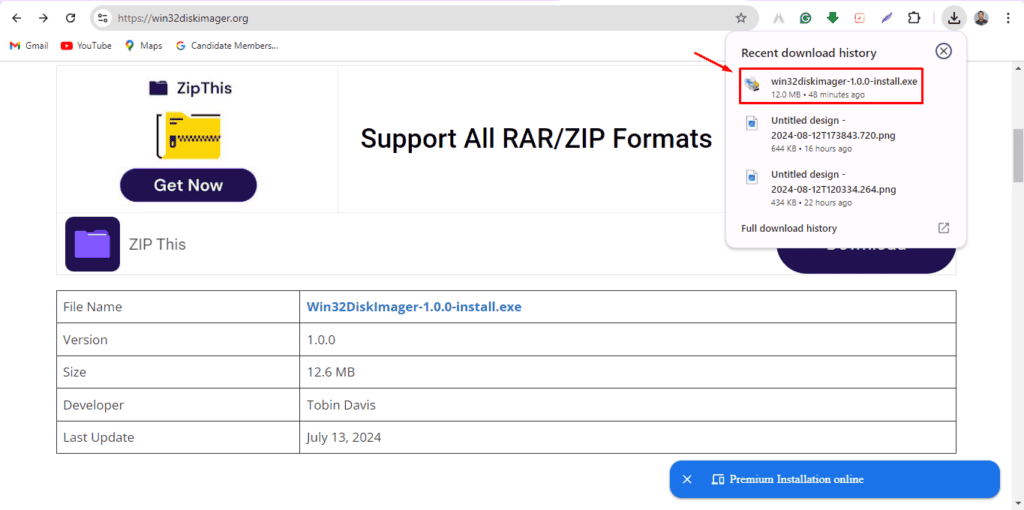Click the browser back arrow
This screenshot has width=1024, height=510.
point(17,18)
